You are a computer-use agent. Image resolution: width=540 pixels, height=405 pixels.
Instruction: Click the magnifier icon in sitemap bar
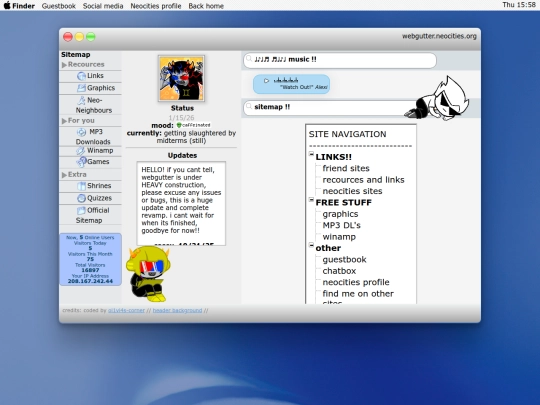click(249, 106)
